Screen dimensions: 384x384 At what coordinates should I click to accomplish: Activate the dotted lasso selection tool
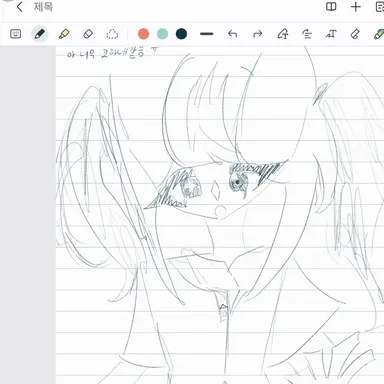(x=112, y=34)
